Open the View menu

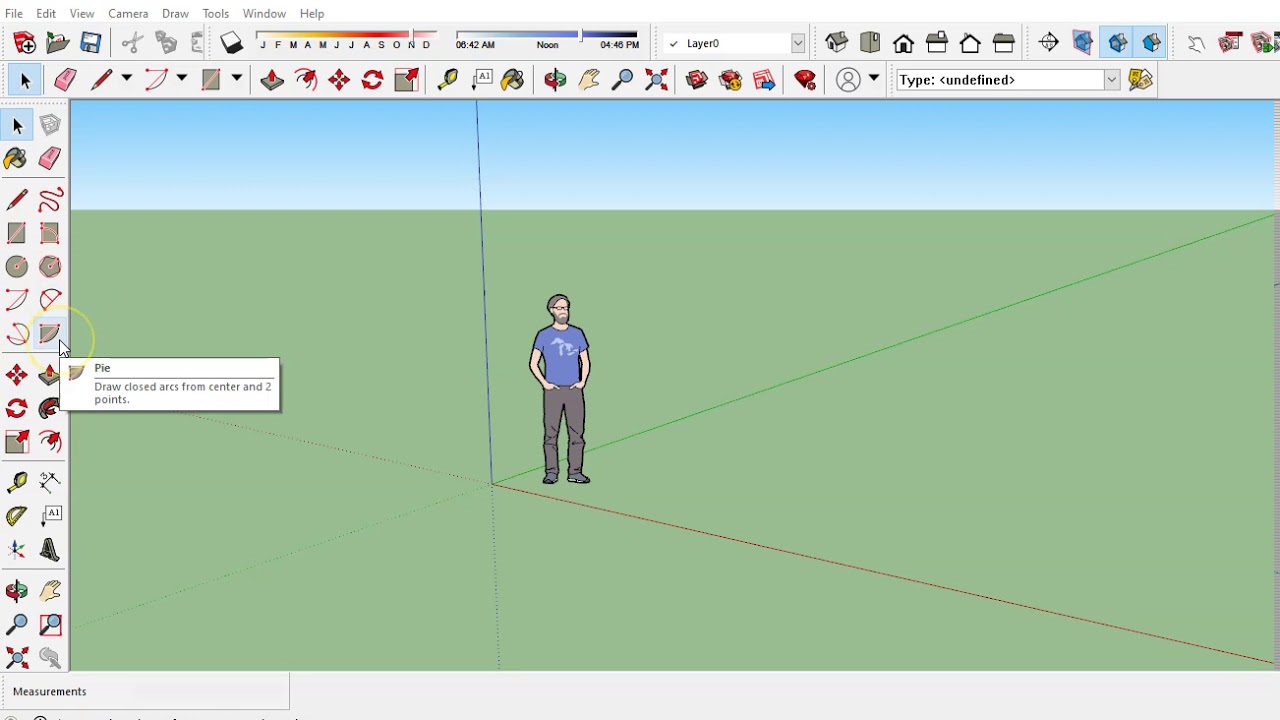[82, 13]
